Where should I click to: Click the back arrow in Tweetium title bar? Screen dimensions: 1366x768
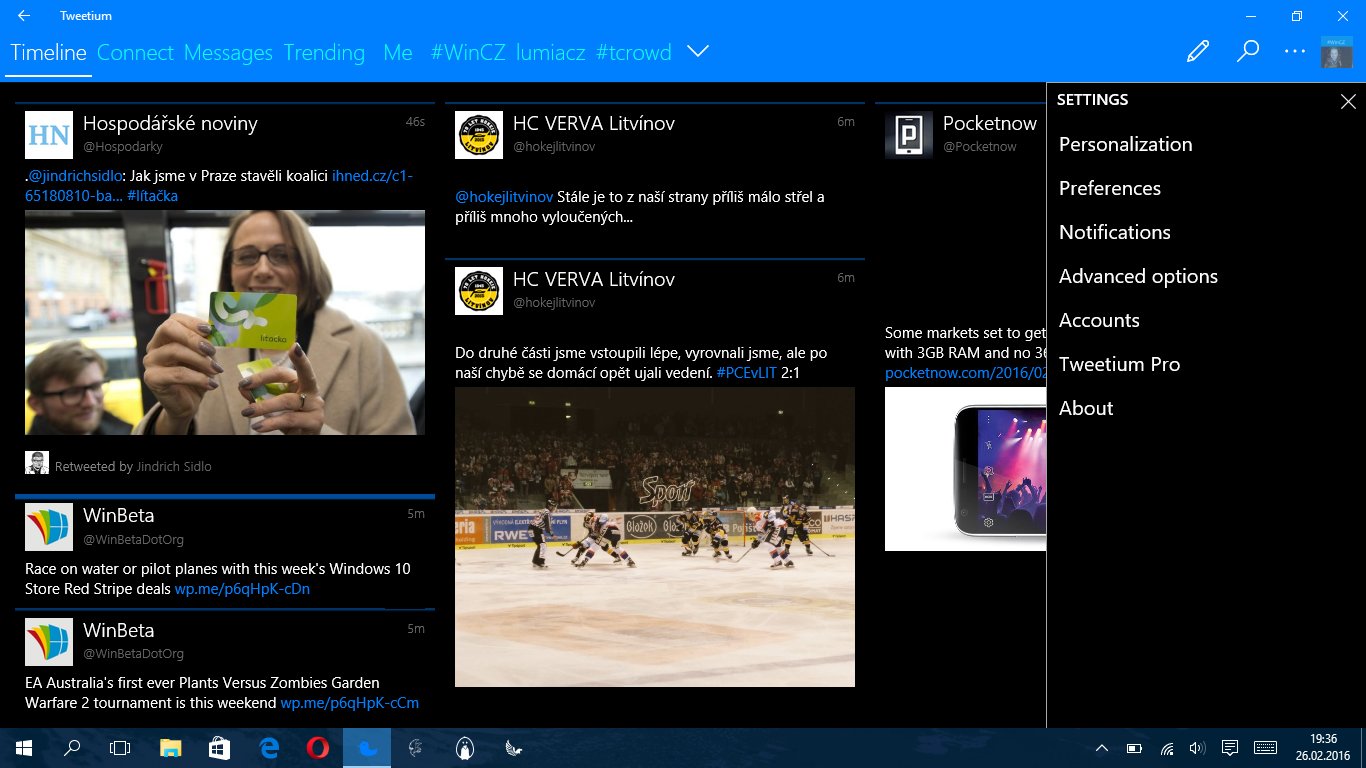point(24,16)
